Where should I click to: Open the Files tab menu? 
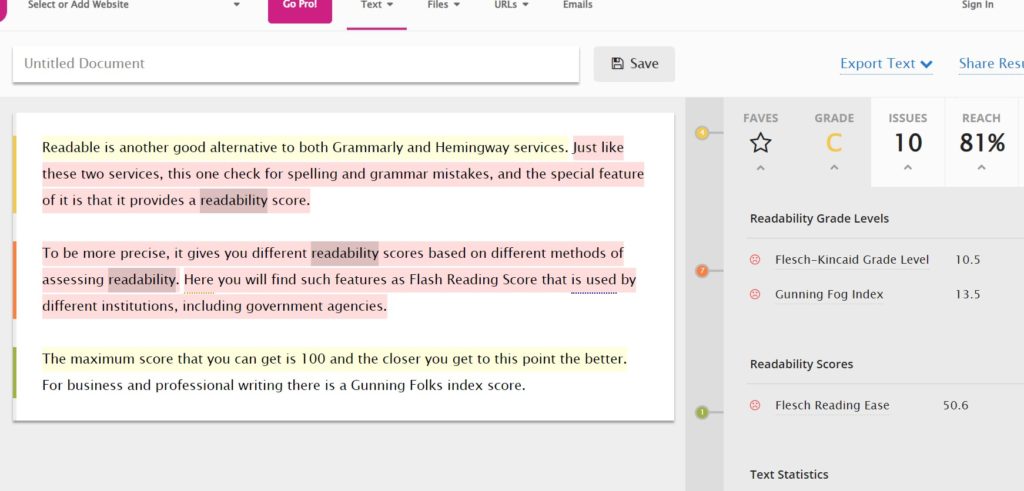(x=443, y=5)
